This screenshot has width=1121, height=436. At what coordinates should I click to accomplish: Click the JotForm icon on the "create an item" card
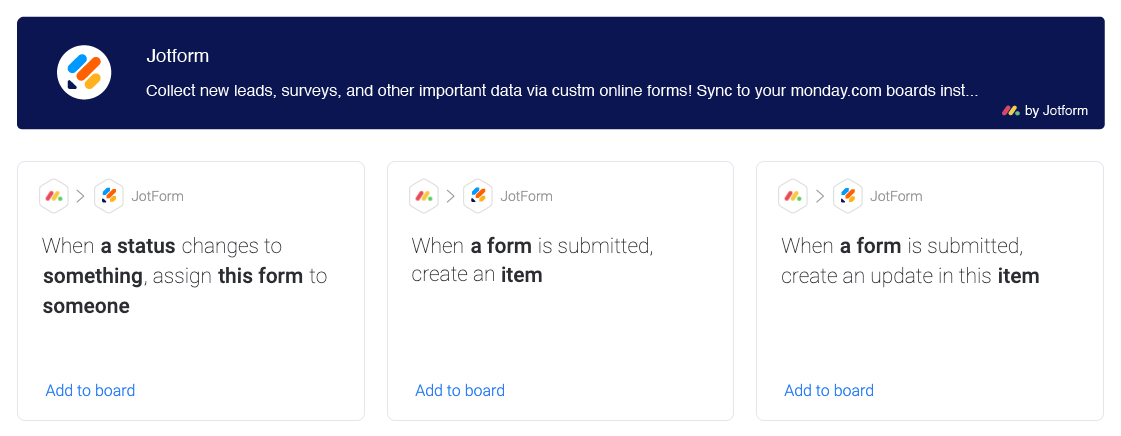pyautogui.click(x=478, y=196)
